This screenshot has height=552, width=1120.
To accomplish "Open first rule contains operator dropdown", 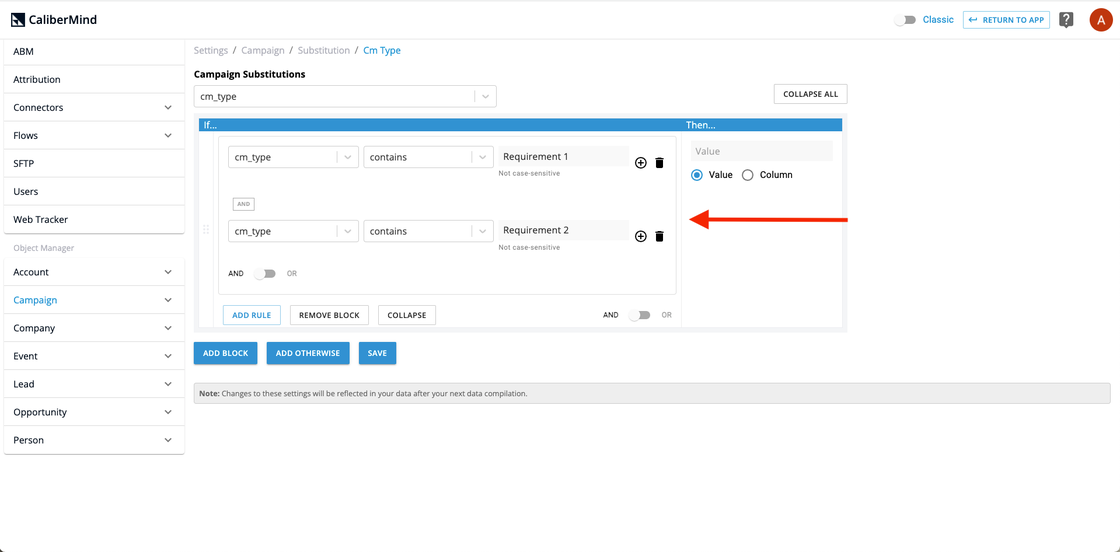I will pos(428,157).
